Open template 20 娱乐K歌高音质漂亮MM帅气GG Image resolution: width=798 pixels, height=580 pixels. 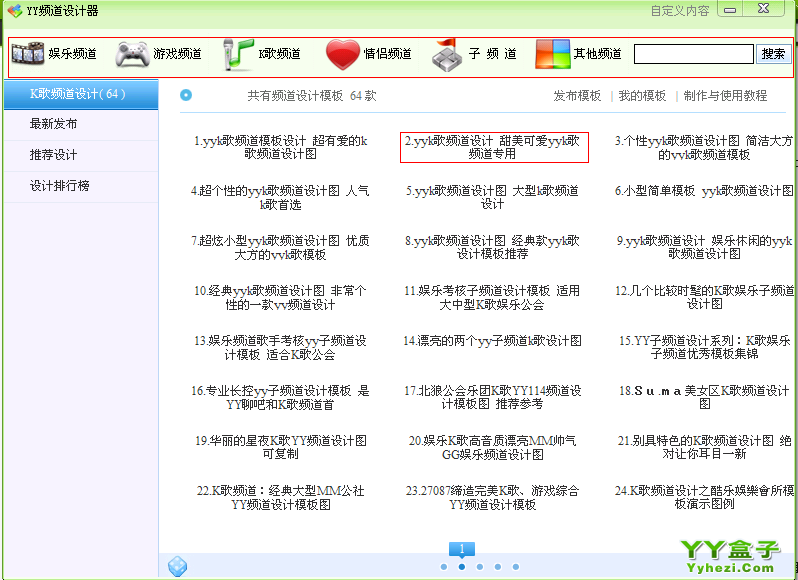tap(492, 448)
